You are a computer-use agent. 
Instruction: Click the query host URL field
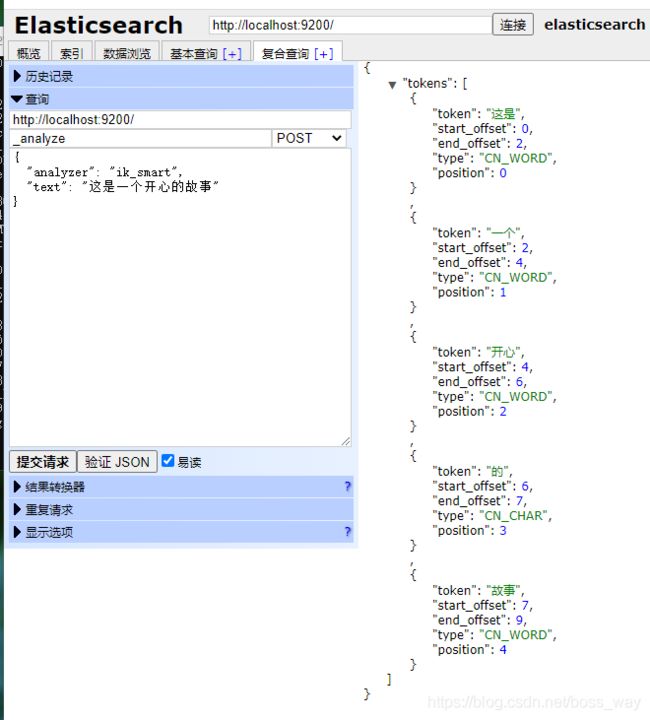click(180, 119)
